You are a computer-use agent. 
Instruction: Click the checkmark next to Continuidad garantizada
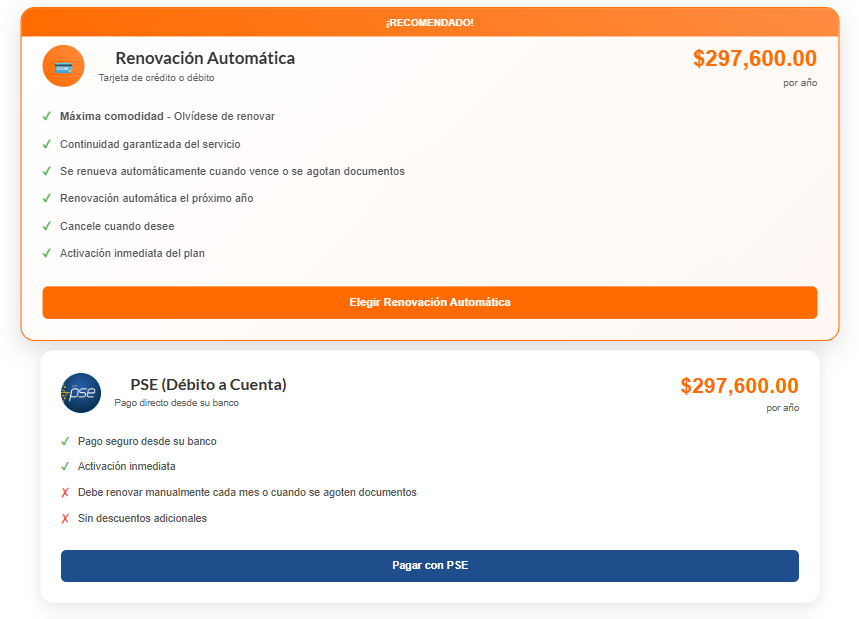pyautogui.click(x=47, y=144)
